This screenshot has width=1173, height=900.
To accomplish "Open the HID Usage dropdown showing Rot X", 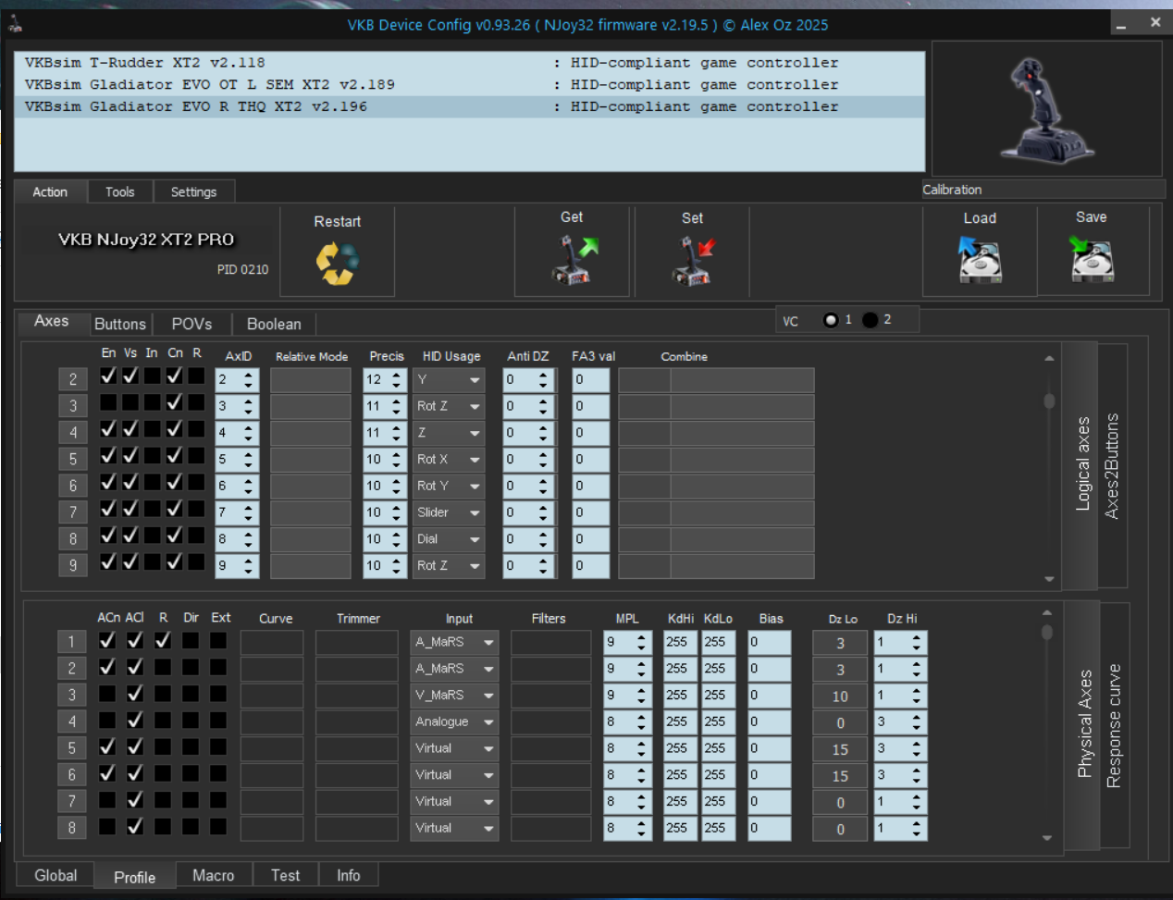I will point(449,459).
